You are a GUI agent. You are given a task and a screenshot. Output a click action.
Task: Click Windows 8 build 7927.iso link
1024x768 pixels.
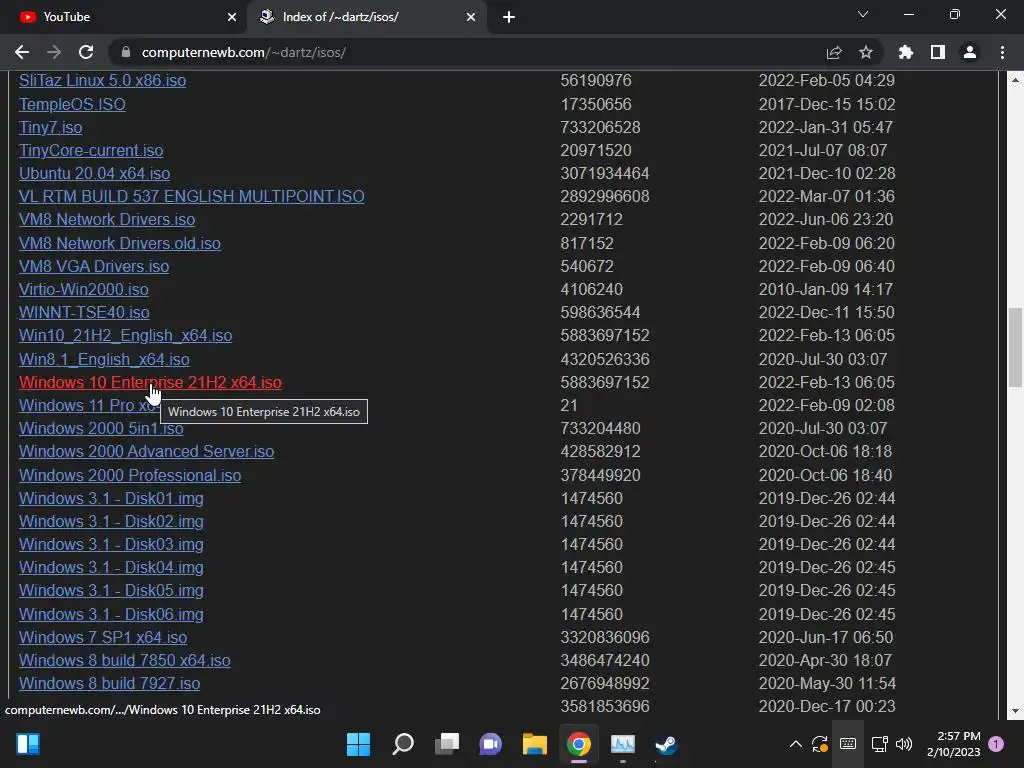(x=110, y=683)
